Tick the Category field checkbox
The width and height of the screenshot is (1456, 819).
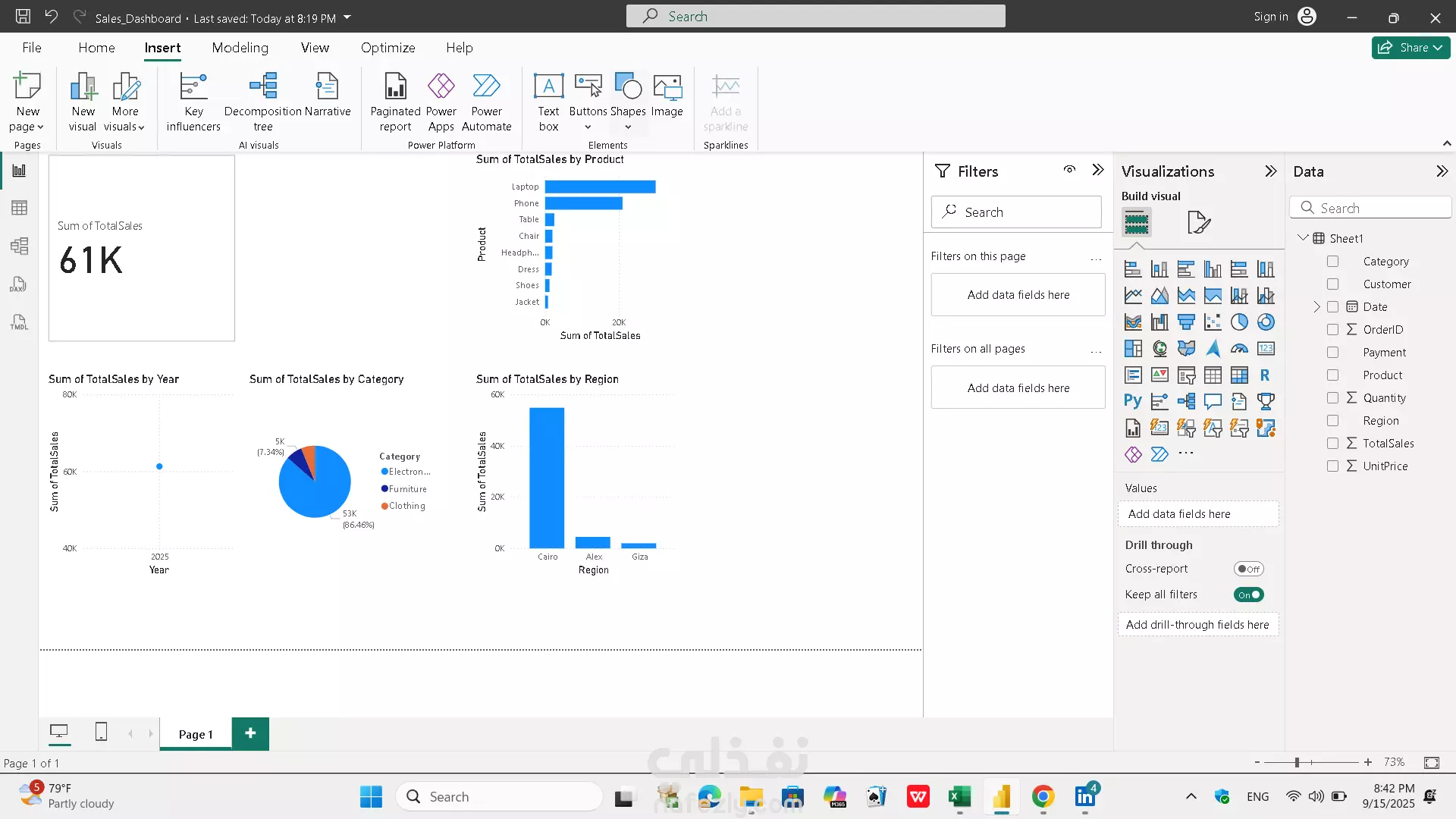[1332, 262]
